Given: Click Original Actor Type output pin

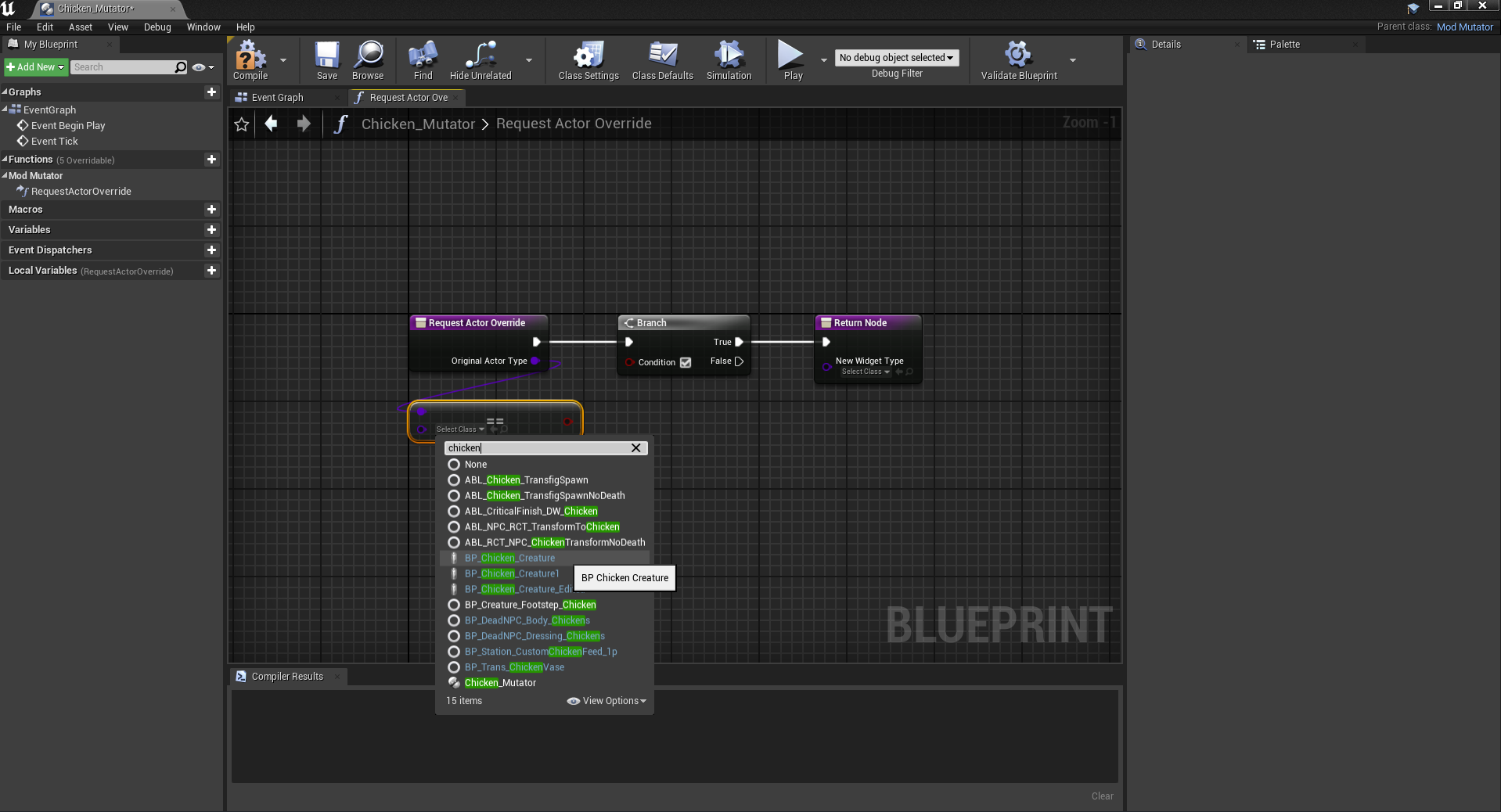Looking at the screenshot, I should click(x=535, y=361).
